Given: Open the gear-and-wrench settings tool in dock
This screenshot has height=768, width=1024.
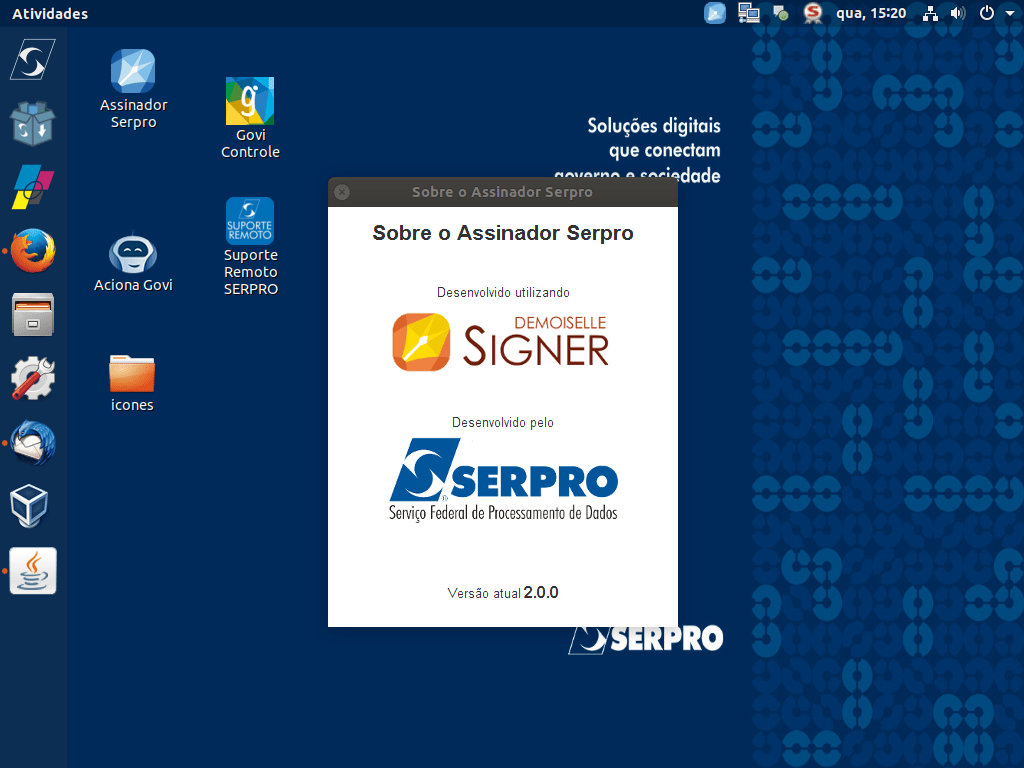Looking at the screenshot, I should point(33,379).
